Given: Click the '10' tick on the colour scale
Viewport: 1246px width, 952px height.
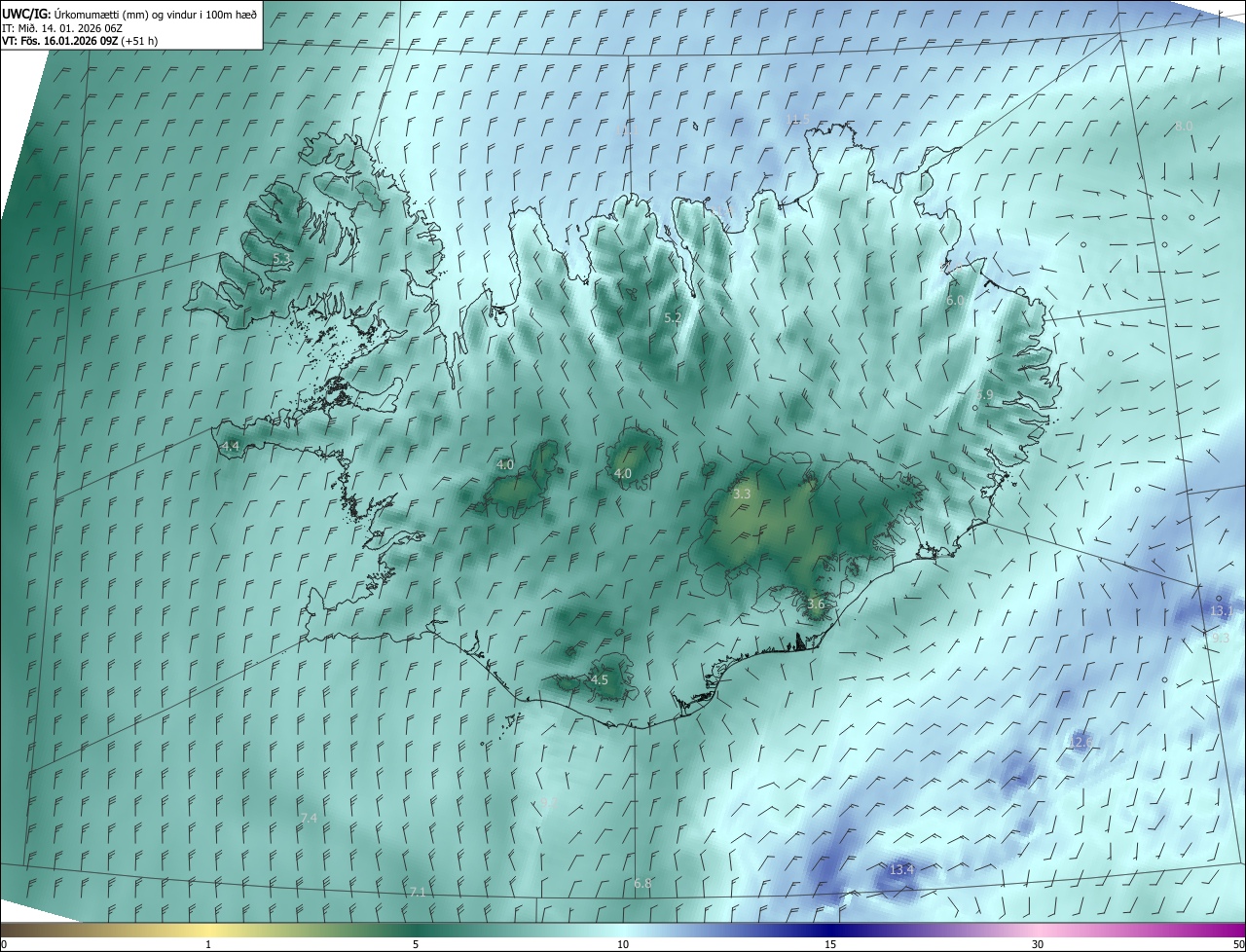Looking at the screenshot, I should click(623, 944).
